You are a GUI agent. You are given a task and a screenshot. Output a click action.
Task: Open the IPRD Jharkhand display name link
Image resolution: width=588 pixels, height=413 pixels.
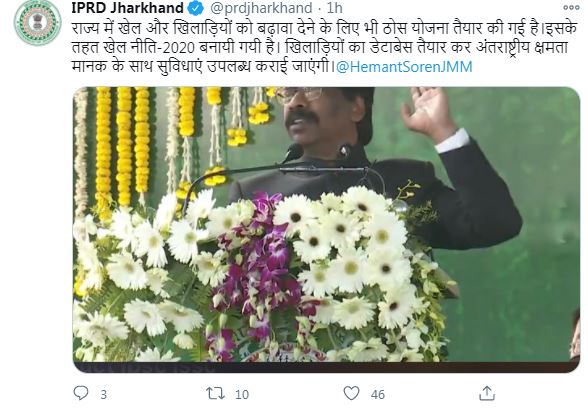128,8
